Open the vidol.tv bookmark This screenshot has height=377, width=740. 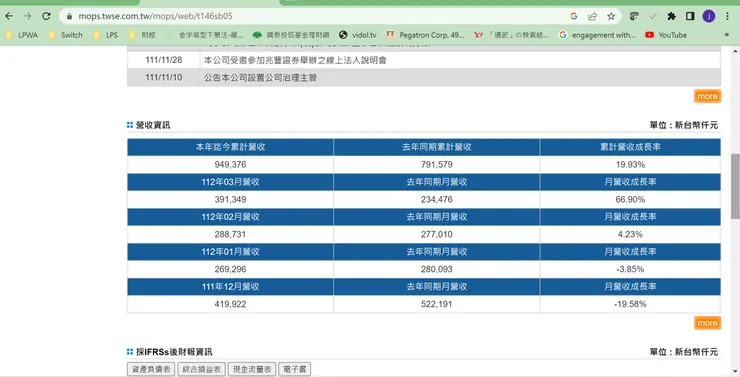[358, 35]
